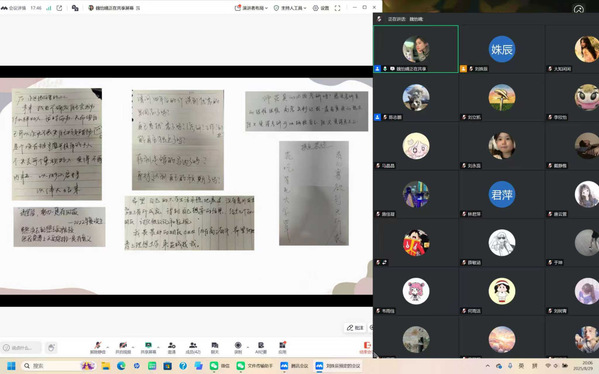
Task: Start Recording from the meeting toolbar
Action: [x=238, y=348]
